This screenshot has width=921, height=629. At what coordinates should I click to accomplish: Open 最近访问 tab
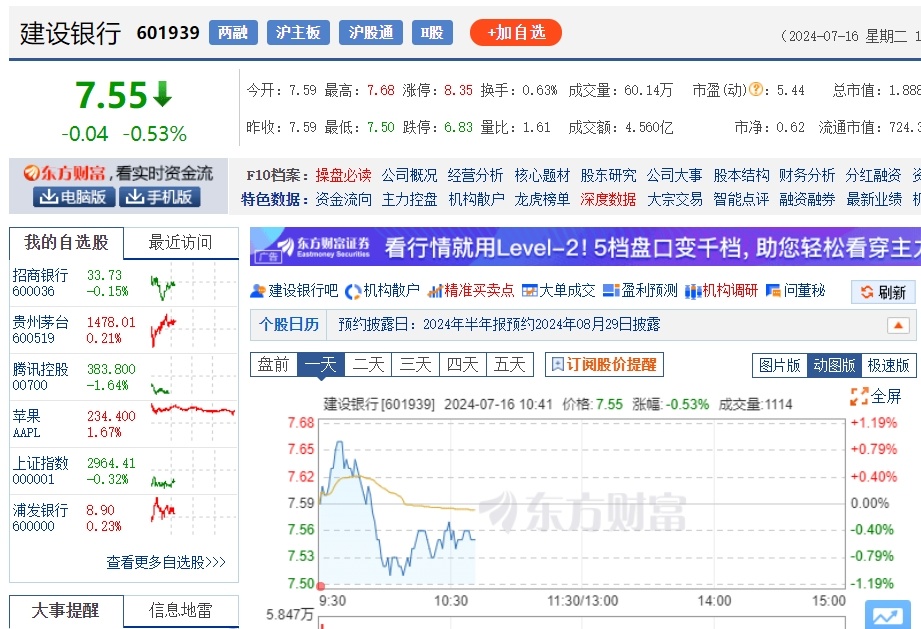180,243
